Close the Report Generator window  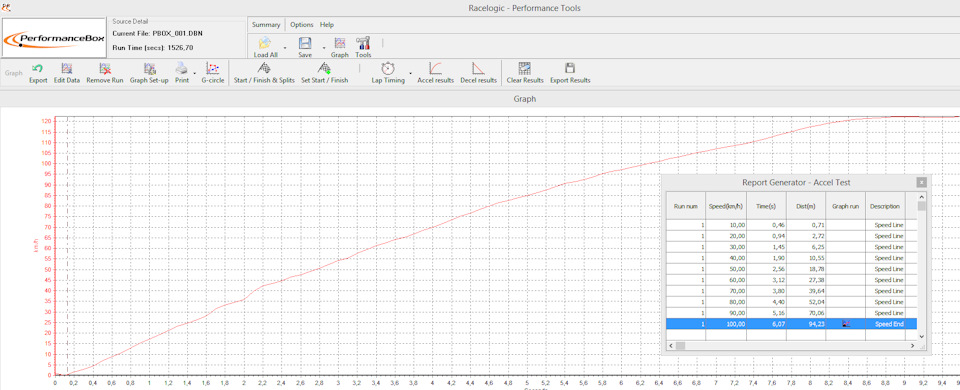921,182
